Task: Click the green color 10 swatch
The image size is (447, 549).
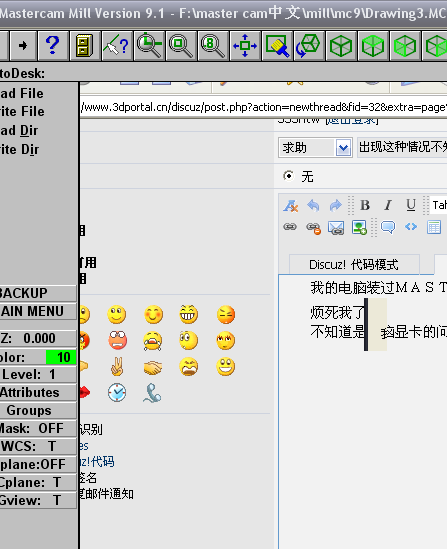Action: pyautogui.click(x=61, y=357)
